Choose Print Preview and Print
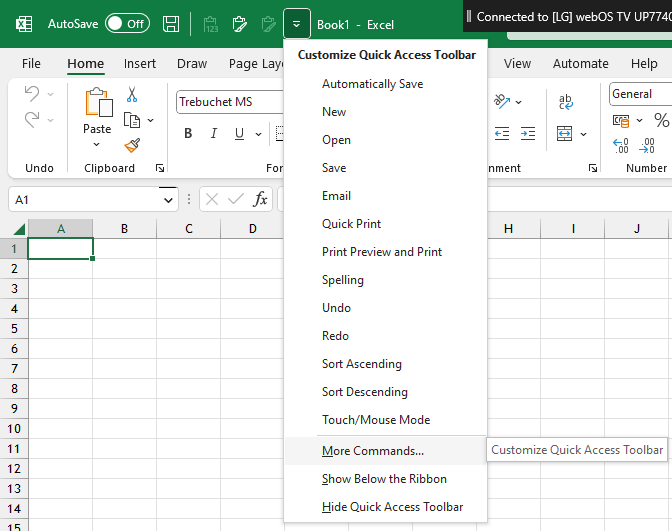 click(385, 252)
